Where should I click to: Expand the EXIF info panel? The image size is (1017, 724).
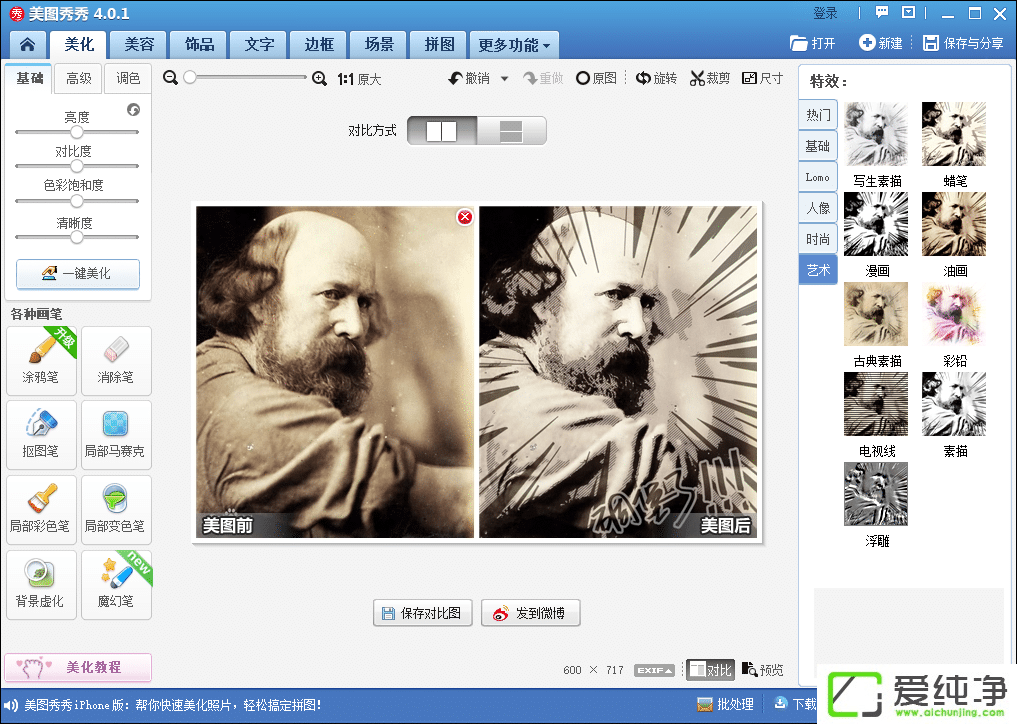(x=655, y=670)
